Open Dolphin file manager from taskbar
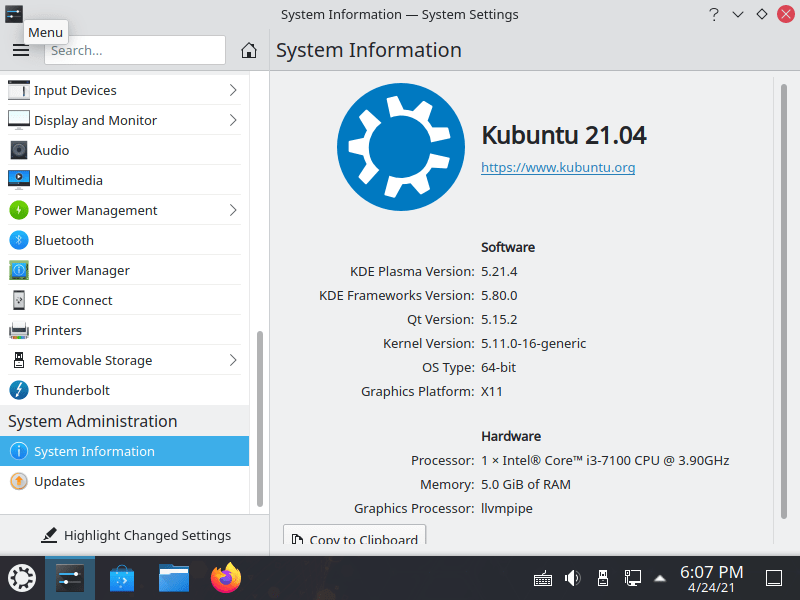 pos(173,578)
